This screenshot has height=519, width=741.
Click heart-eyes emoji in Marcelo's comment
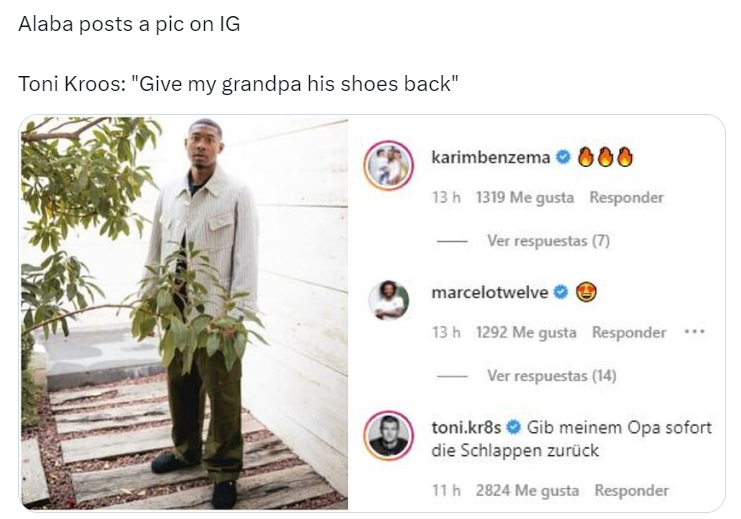point(586,292)
